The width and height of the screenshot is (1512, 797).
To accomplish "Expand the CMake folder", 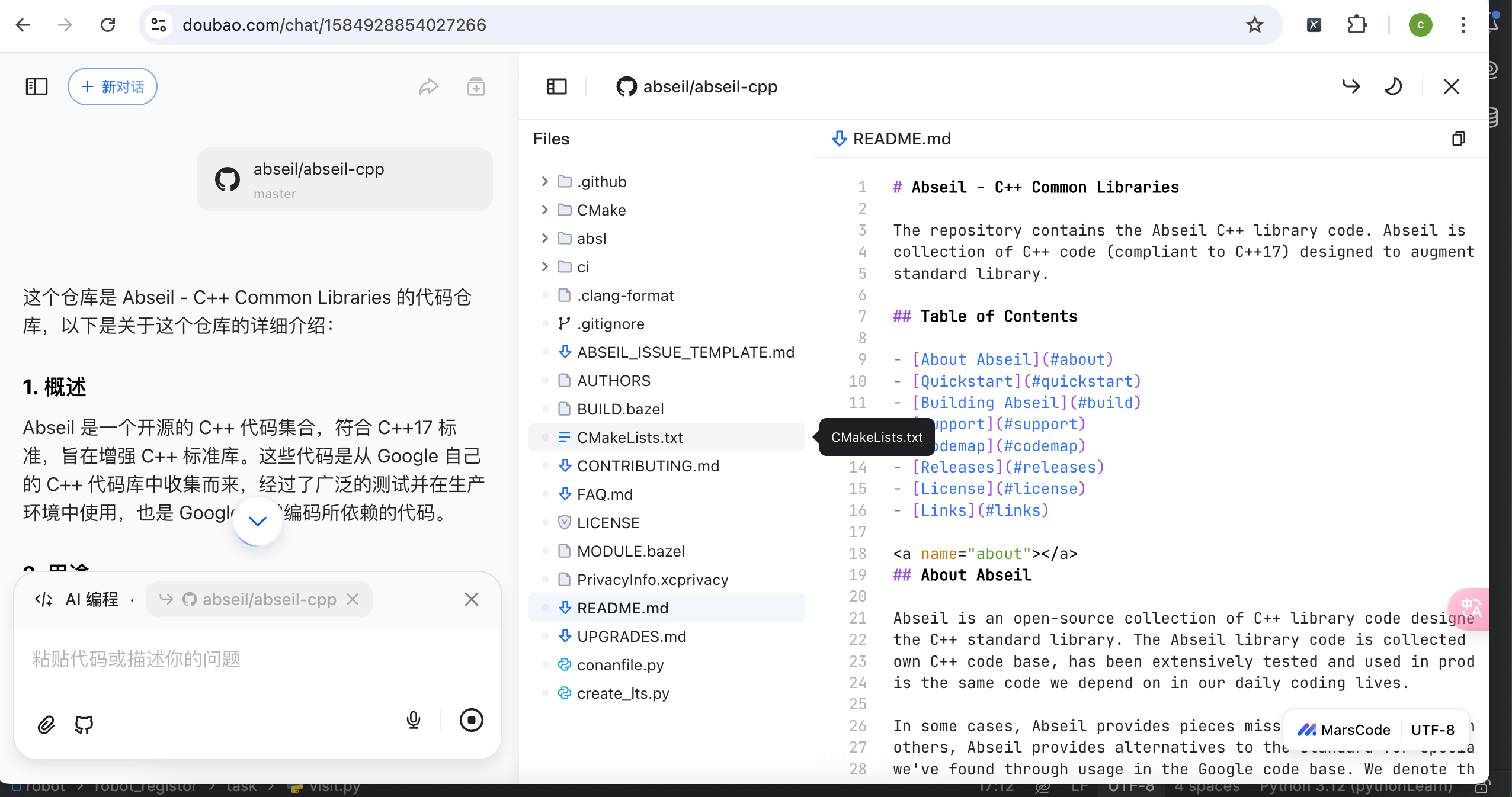I will pyautogui.click(x=667, y=210).
